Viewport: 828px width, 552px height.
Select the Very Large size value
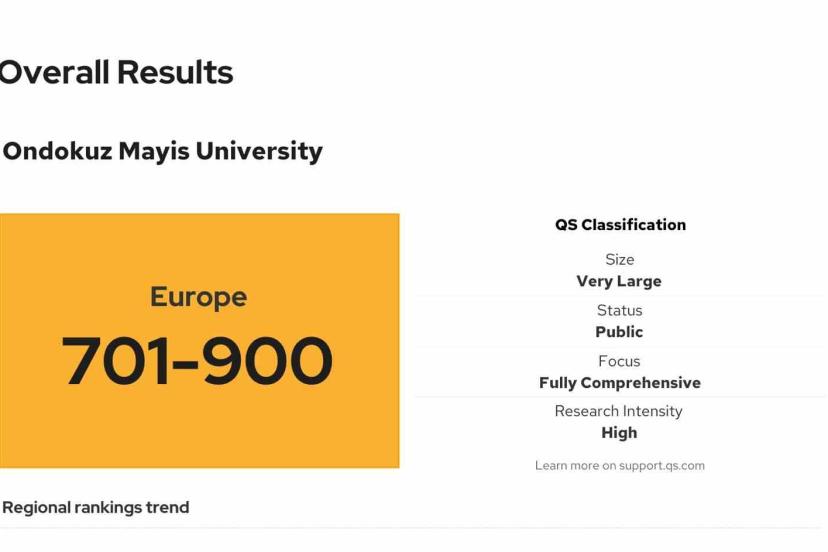[619, 281]
